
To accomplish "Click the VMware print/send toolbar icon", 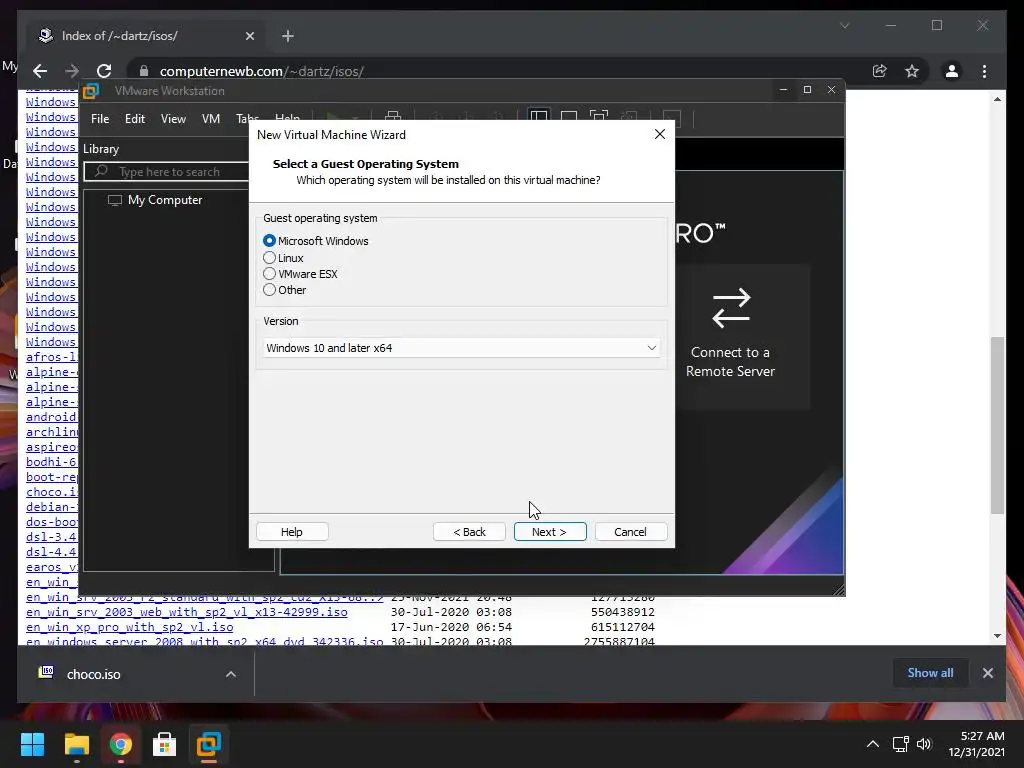I will (x=393, y=116).
